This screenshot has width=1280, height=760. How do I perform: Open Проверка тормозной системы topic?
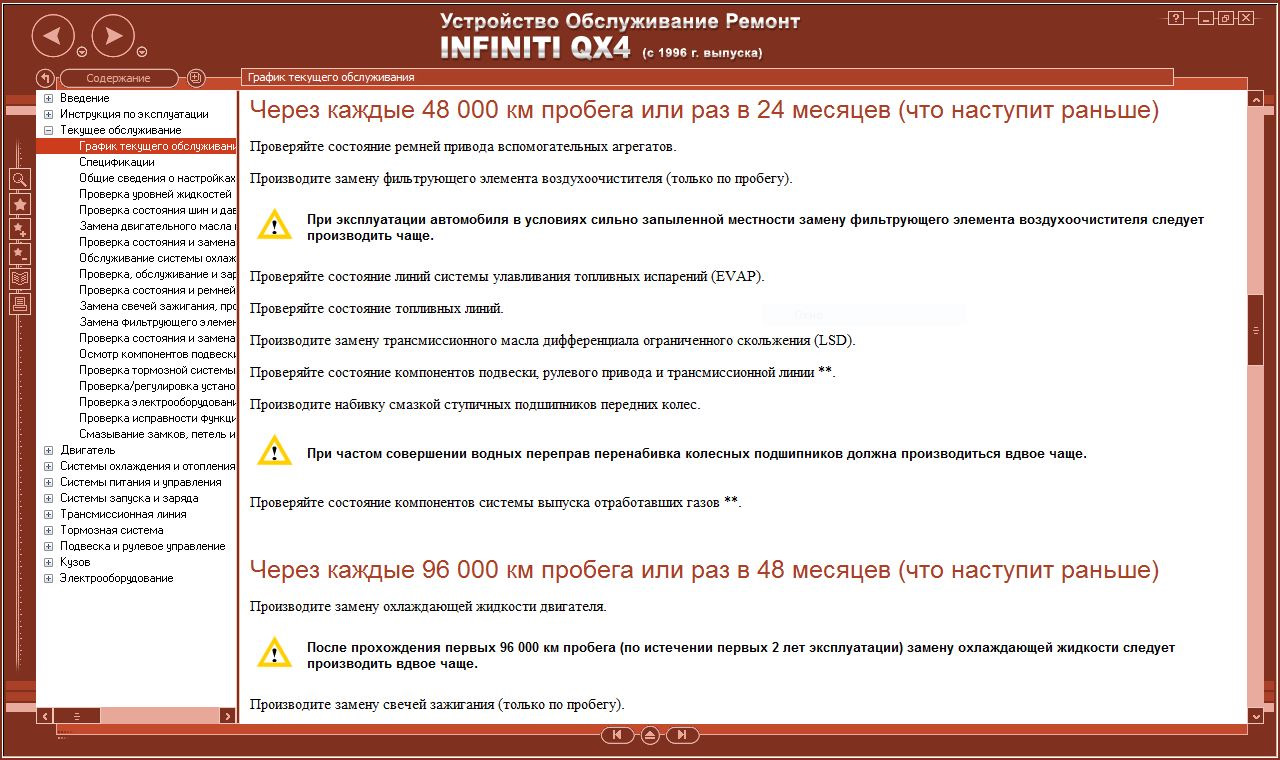[x=157, y=370]
